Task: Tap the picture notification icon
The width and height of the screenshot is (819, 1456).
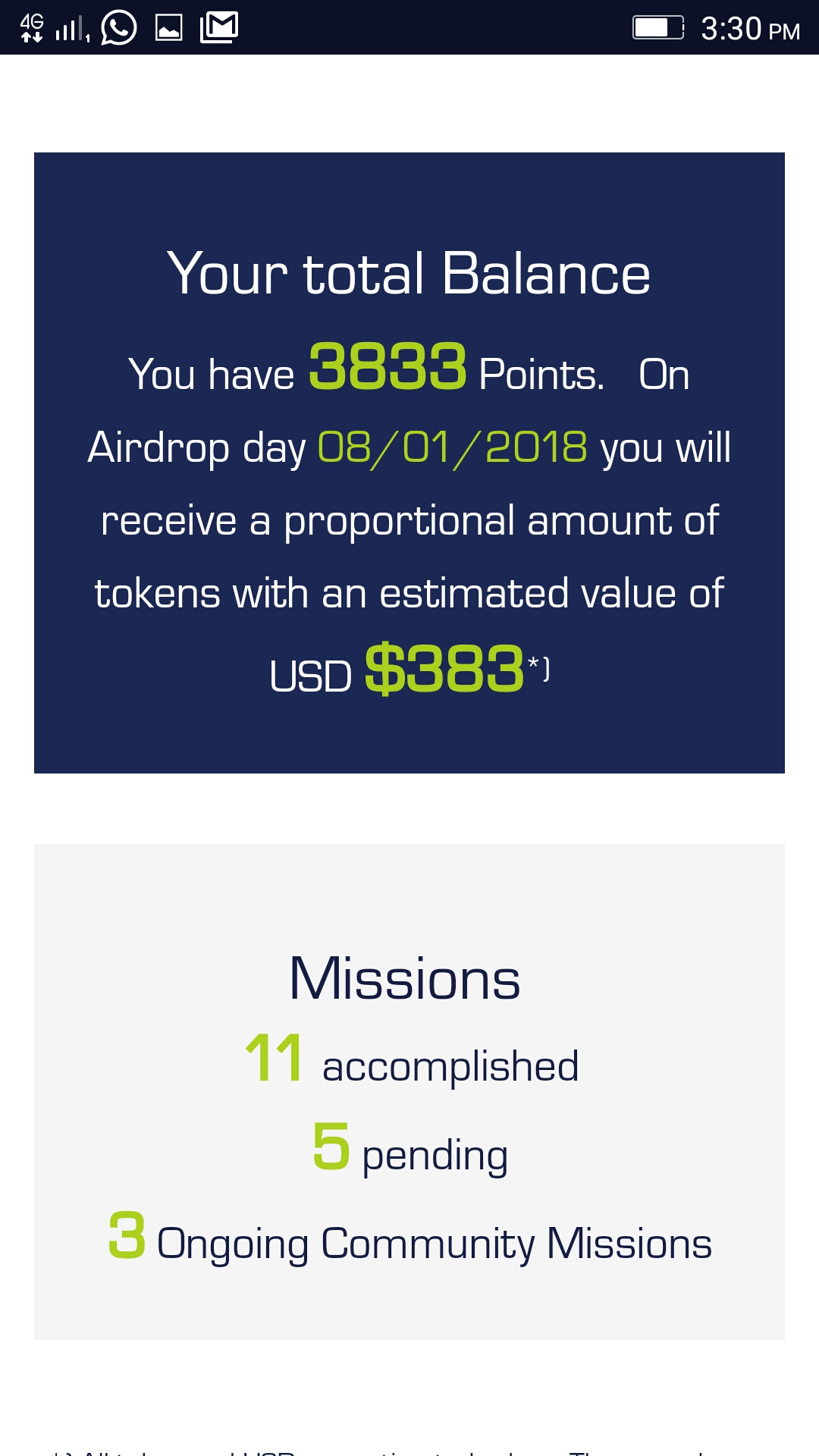Action: [x=168, y=28]
